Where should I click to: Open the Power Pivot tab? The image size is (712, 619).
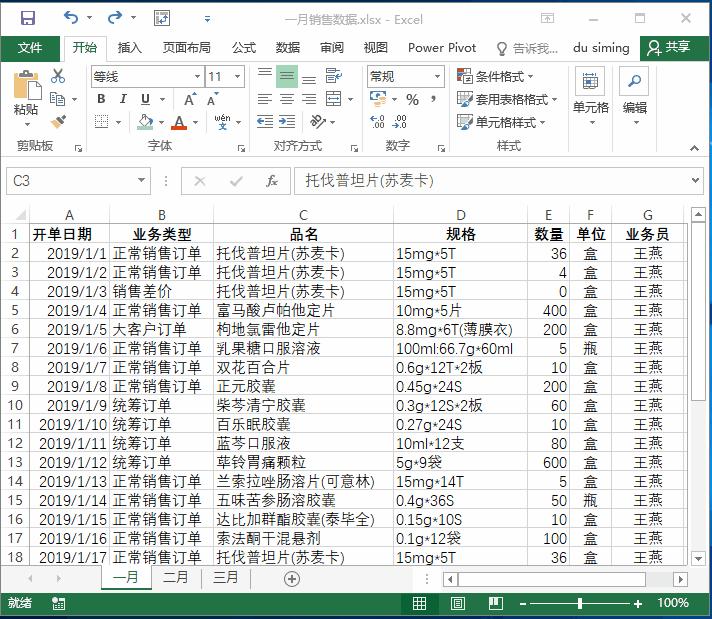(442, 48)
